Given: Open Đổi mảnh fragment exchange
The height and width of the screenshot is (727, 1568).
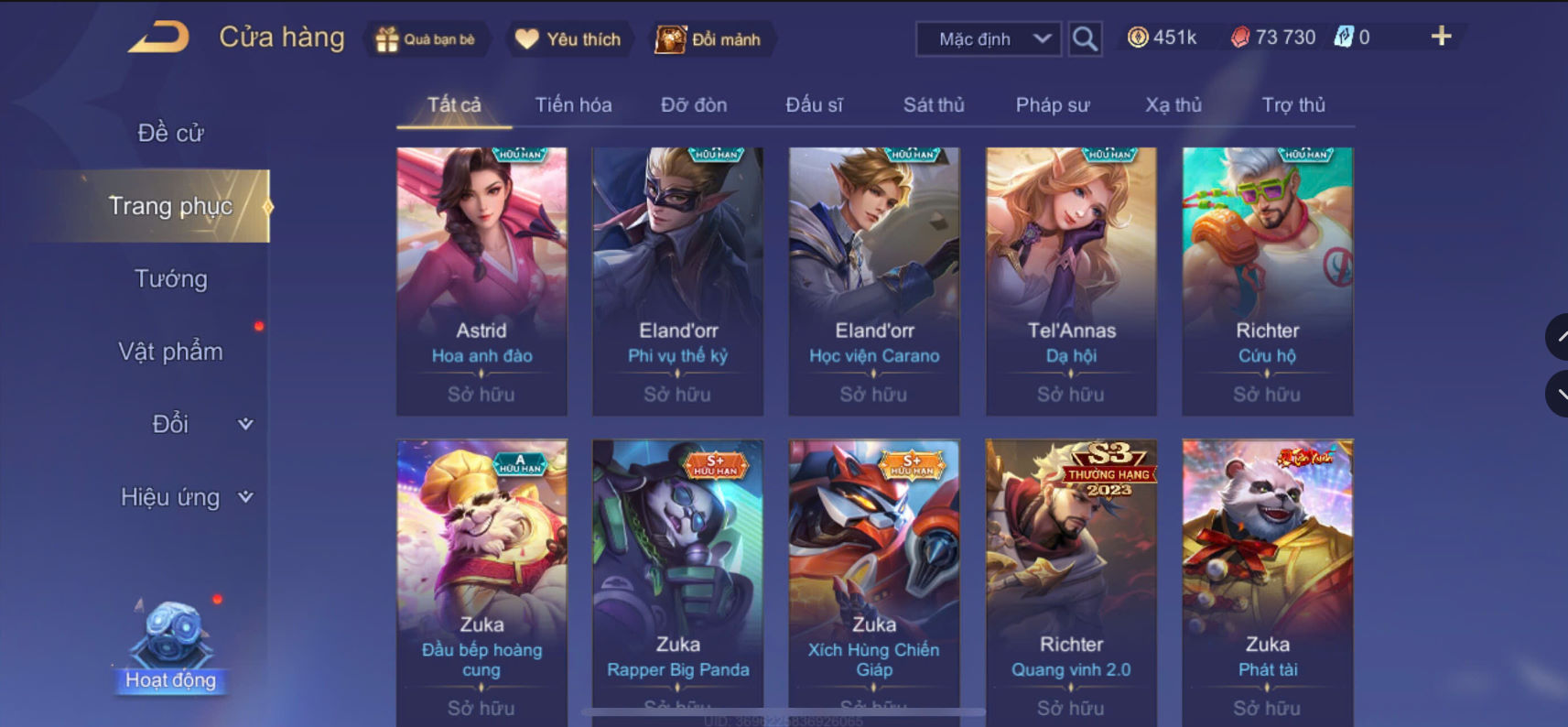Looking at the screenshot, I should tap(708, 39).
